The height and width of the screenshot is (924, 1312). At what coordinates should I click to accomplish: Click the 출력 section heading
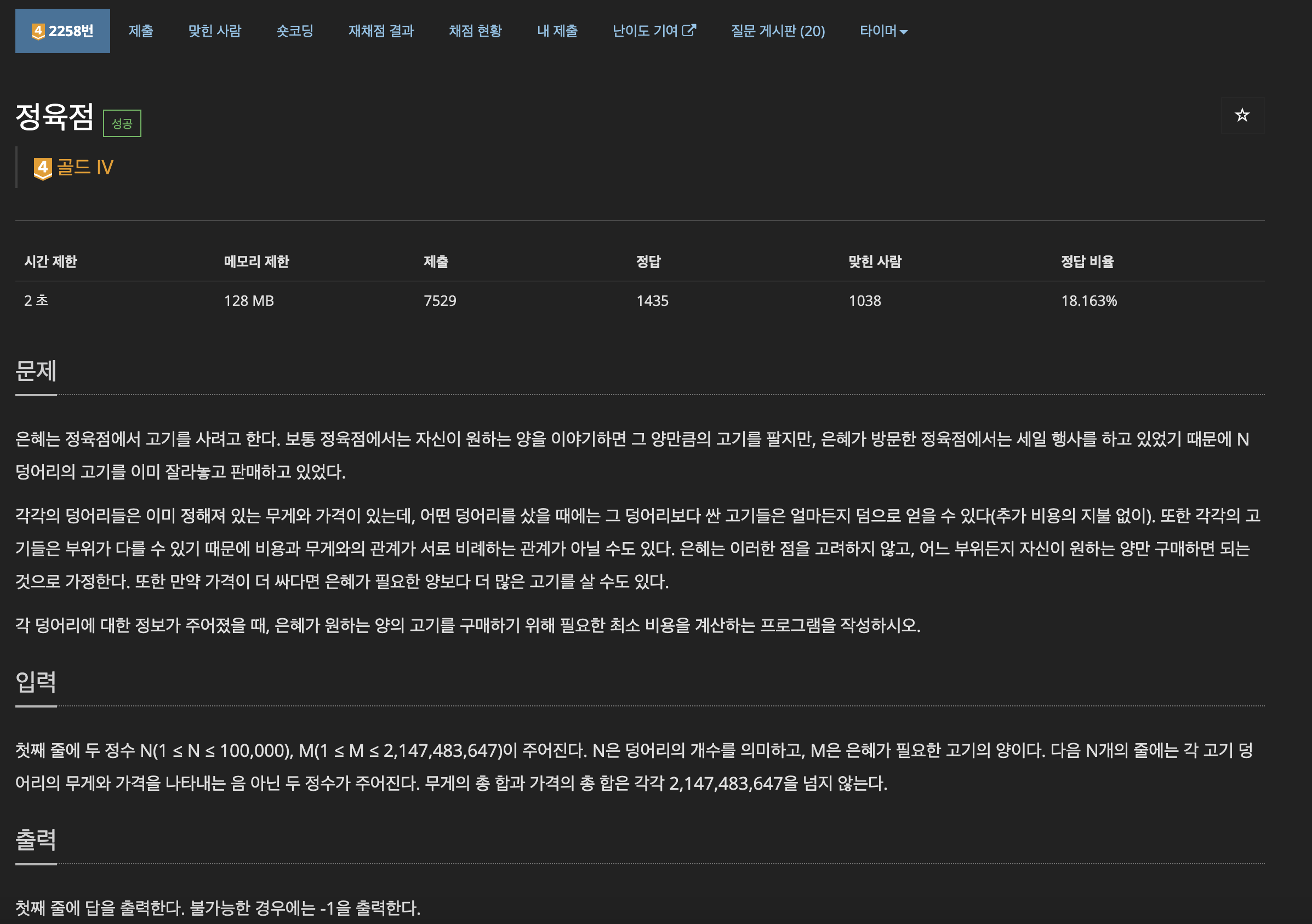(x=36, y=840)
